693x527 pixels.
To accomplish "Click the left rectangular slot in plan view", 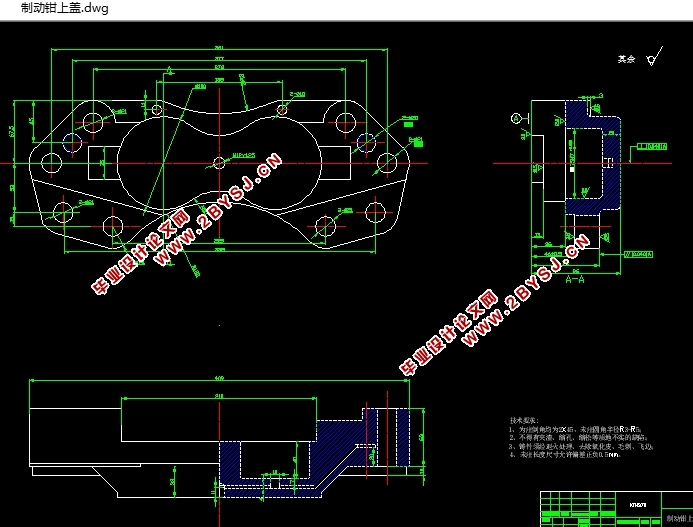I will 103,163.
